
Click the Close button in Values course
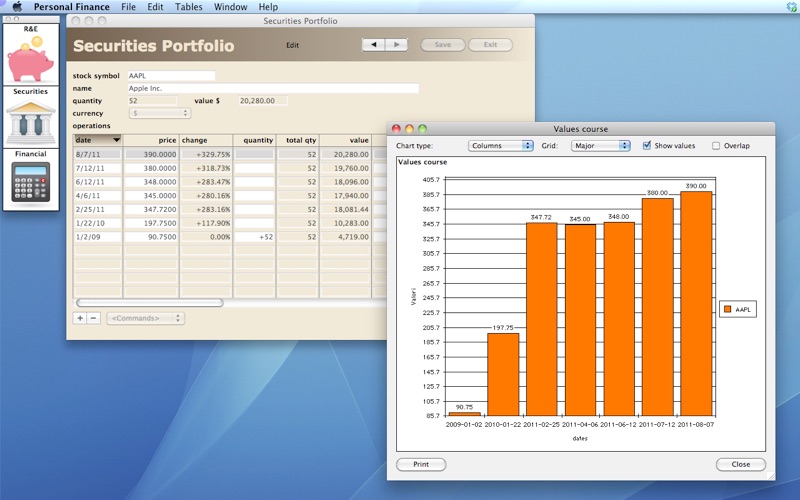741,464
